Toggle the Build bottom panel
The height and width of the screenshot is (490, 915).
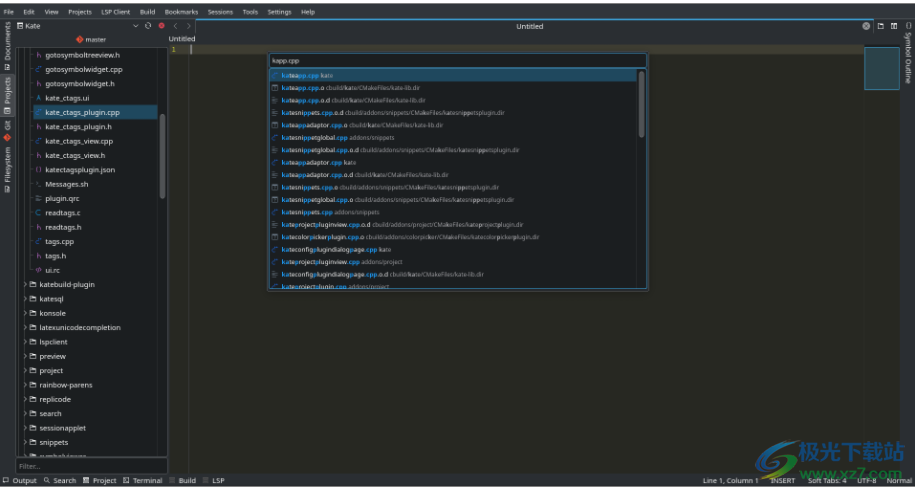pyautogui.click(x=183, y=481)
